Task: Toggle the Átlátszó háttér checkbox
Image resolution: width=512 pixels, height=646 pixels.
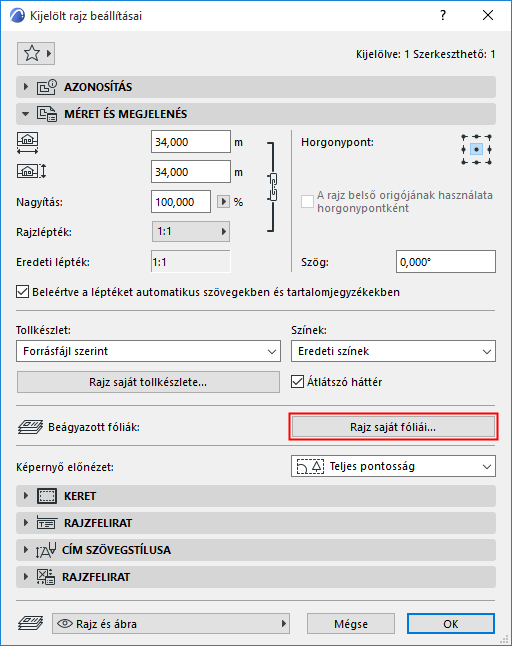Action: click(297, 382)
